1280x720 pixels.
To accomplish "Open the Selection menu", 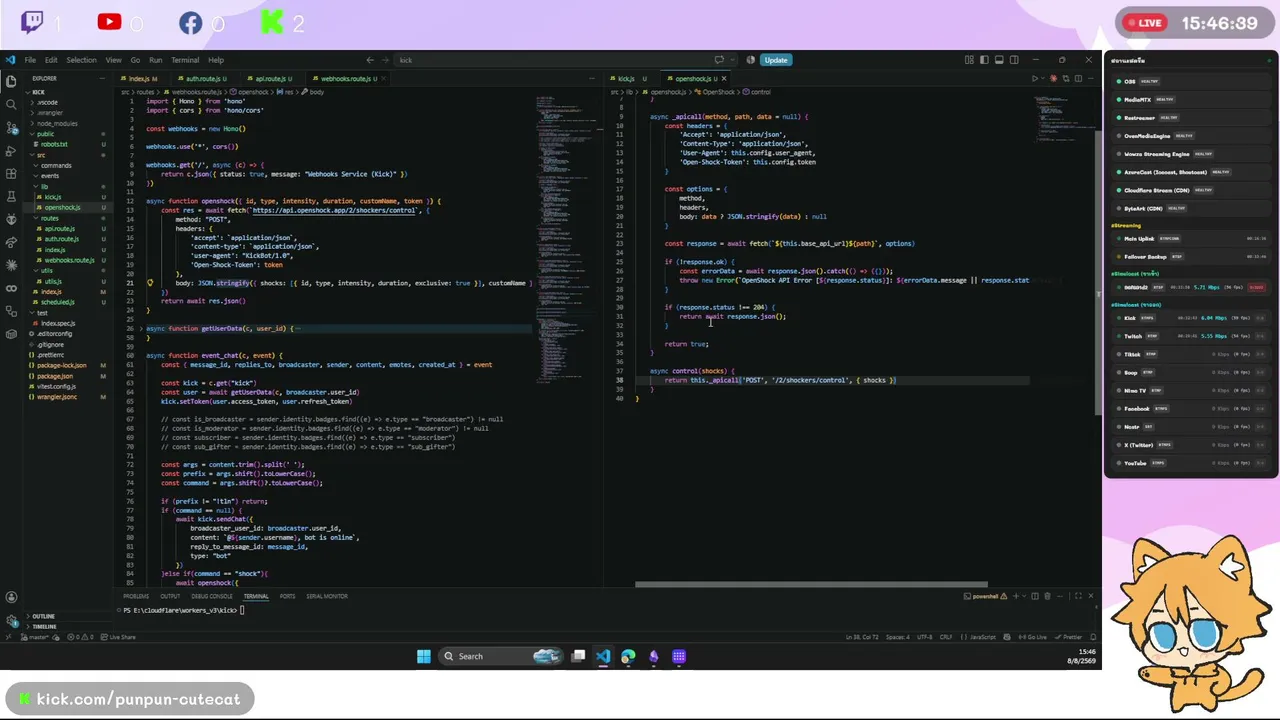I will point(81,60).
